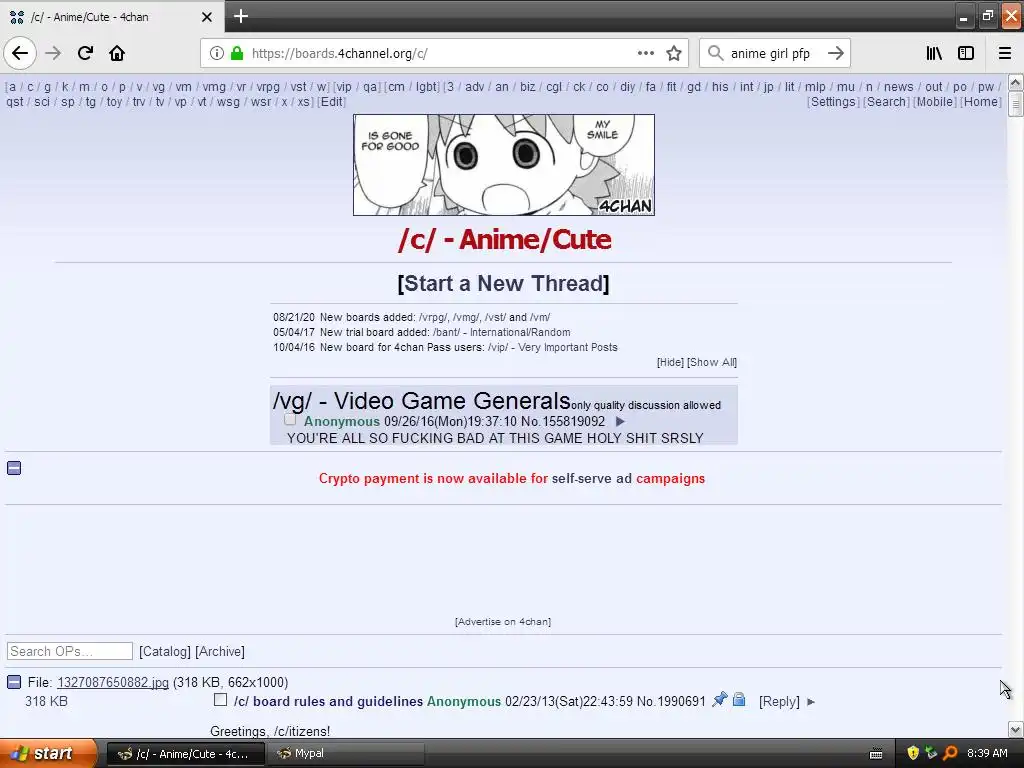Open board Settings link
The width and height of the screenshot is (1024, 768).
click(833, 102)
